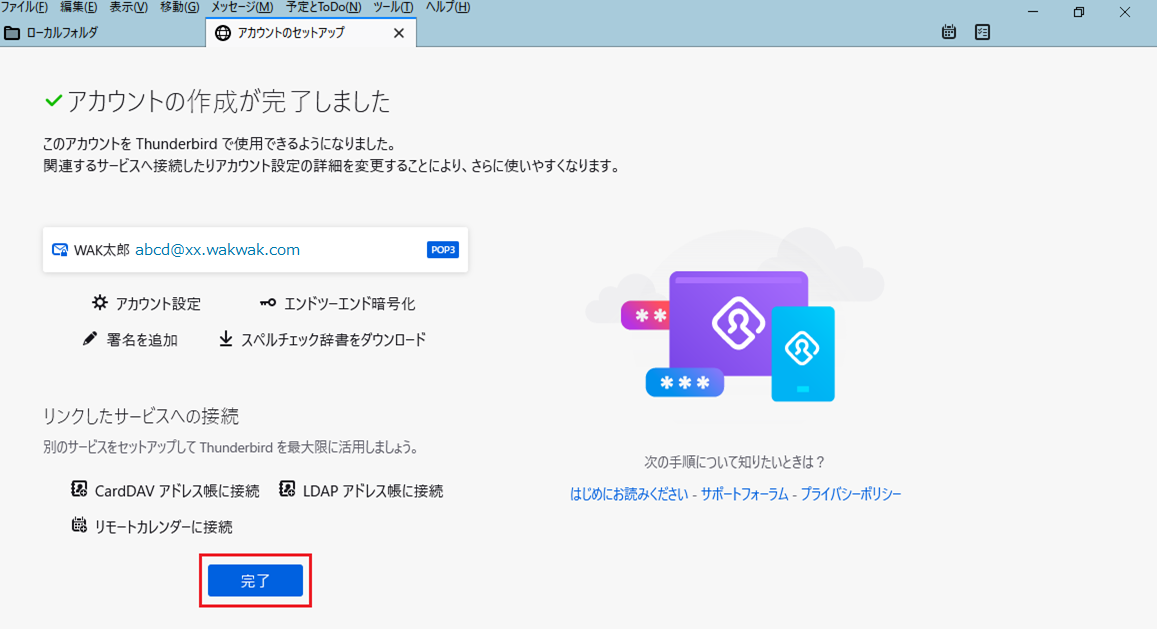The height and width of the screenshot is (629, 1157).
Task: Click the LDAP address book icon
Action: [x=287, y=489]
